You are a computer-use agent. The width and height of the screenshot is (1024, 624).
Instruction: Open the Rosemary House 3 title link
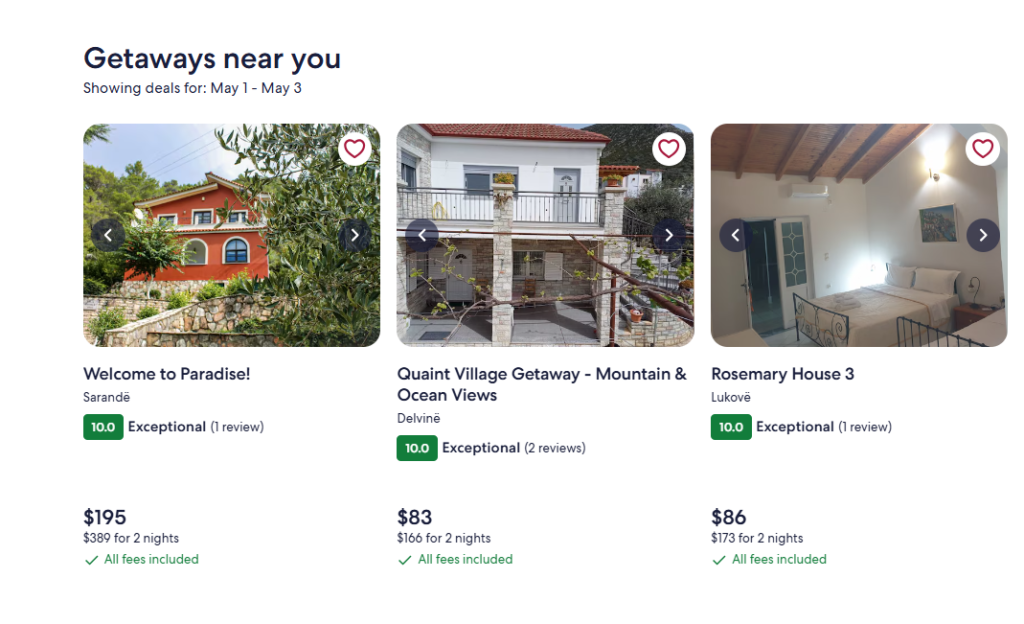(x=782, y=374)
